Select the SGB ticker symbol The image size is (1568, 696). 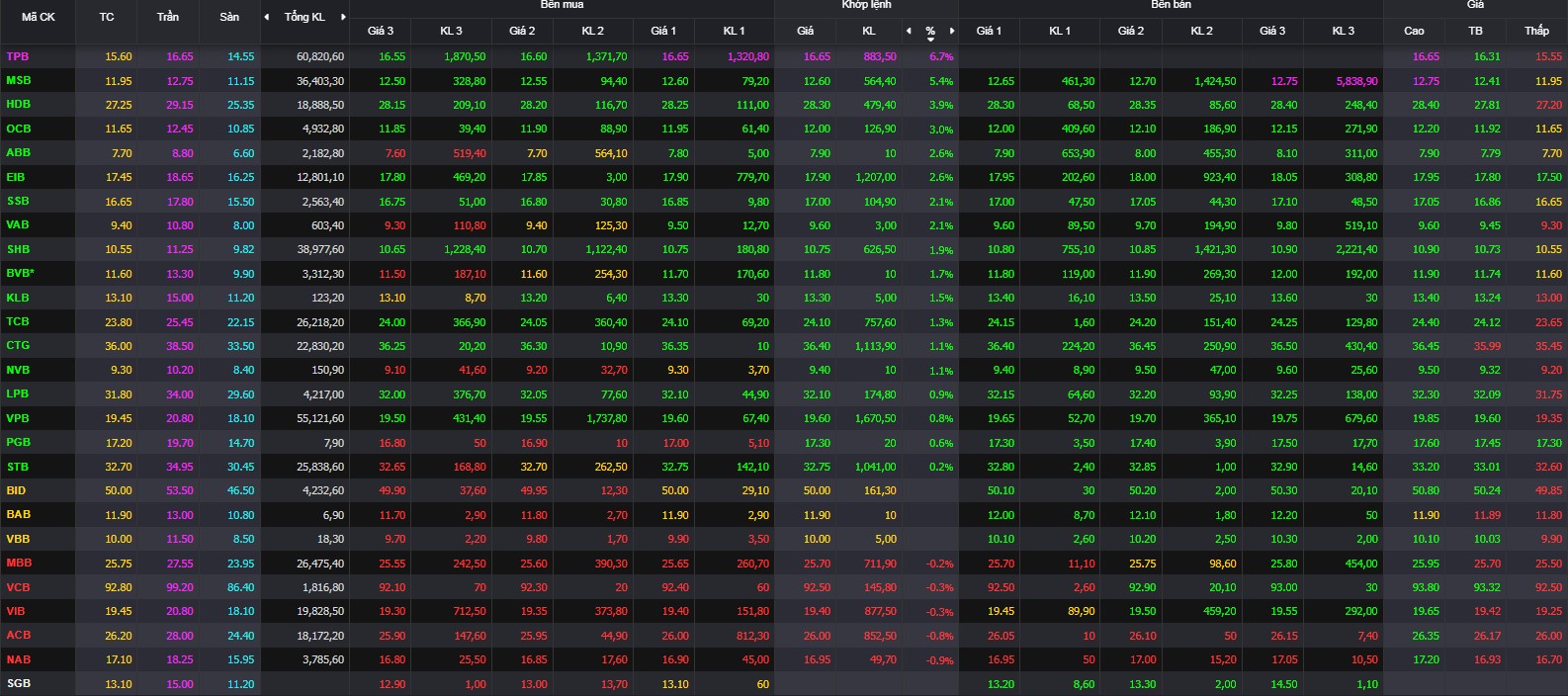[19, 683]
